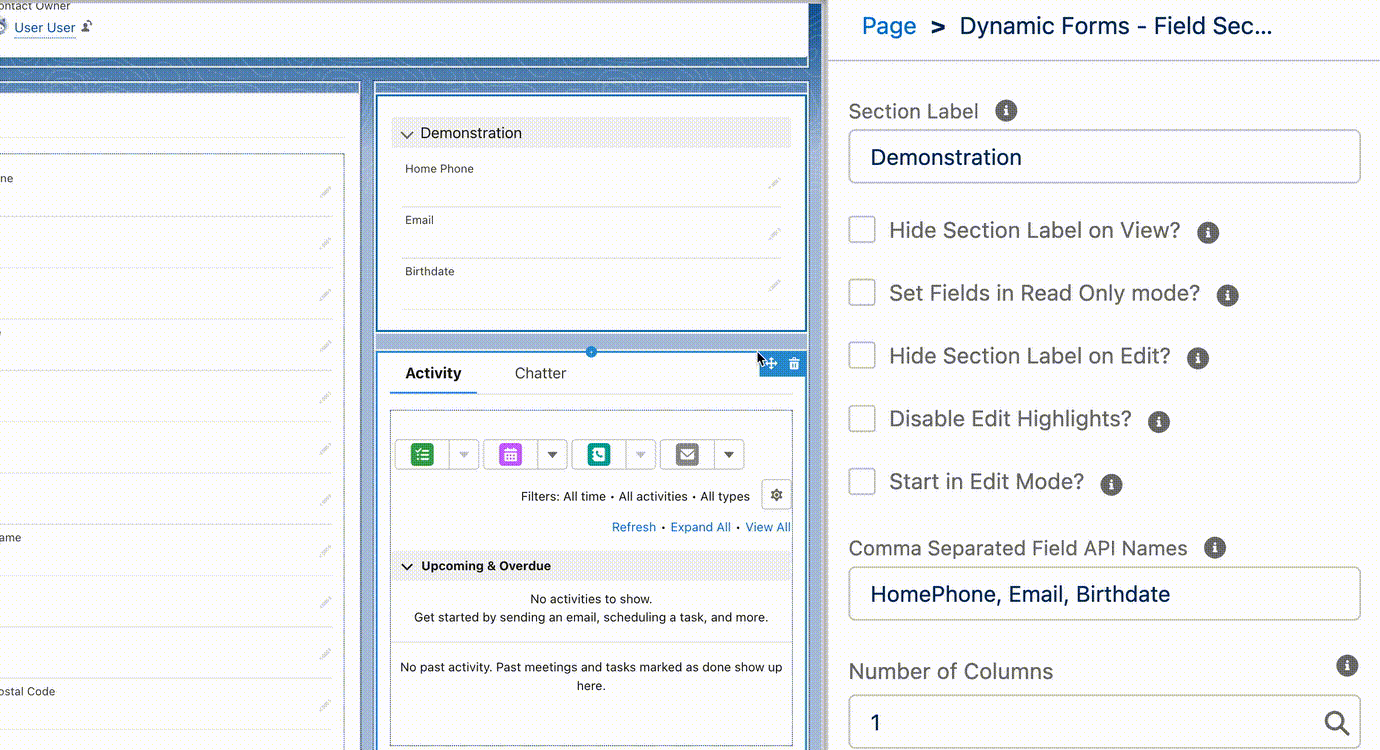This screenshot has height=750, width=1380.
Task: Enable Hide Section Label on View
Action: click(x=861, y=229)
